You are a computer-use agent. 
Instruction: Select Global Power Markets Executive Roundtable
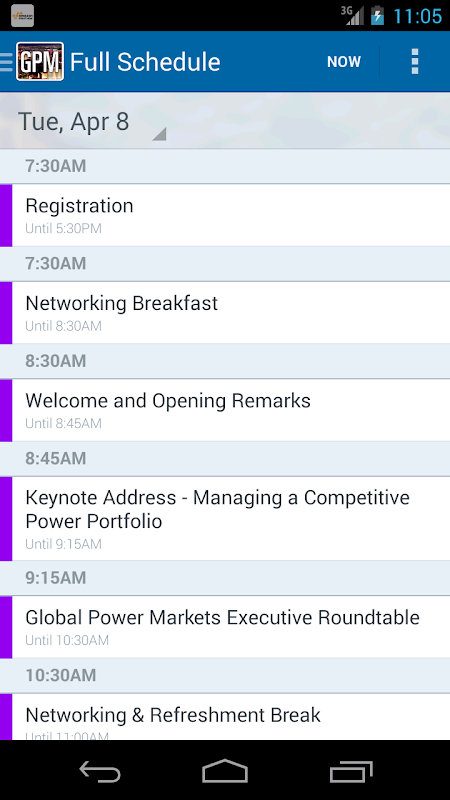[x=225, y=627]
